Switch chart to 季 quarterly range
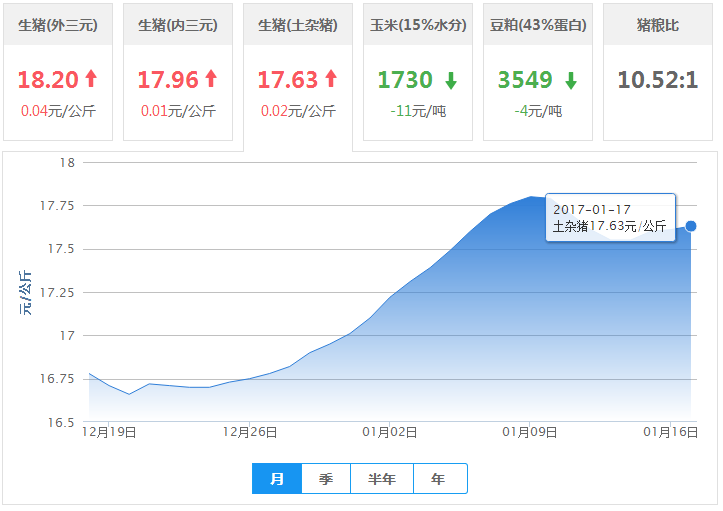This screenshot has width=723, height=511. [x=326, y=479]
